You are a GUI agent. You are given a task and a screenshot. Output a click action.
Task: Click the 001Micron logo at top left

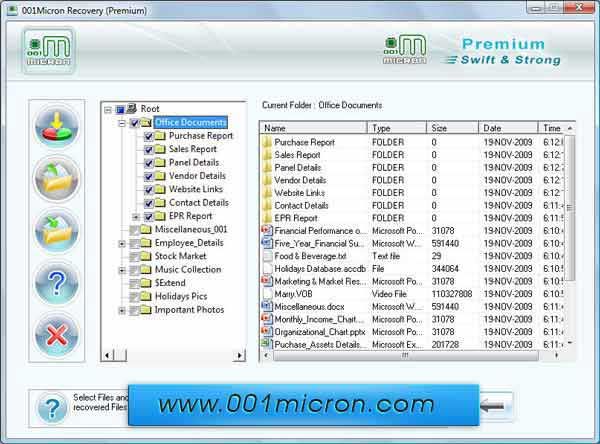tap(49, 50)
